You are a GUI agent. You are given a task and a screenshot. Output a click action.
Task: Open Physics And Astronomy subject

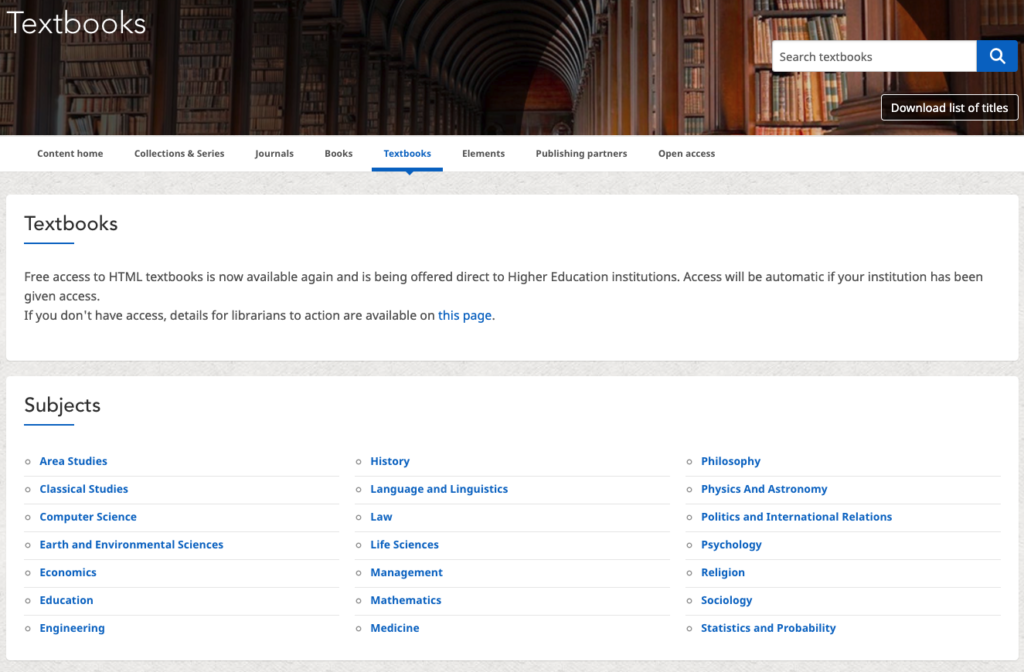pos(764,489)
